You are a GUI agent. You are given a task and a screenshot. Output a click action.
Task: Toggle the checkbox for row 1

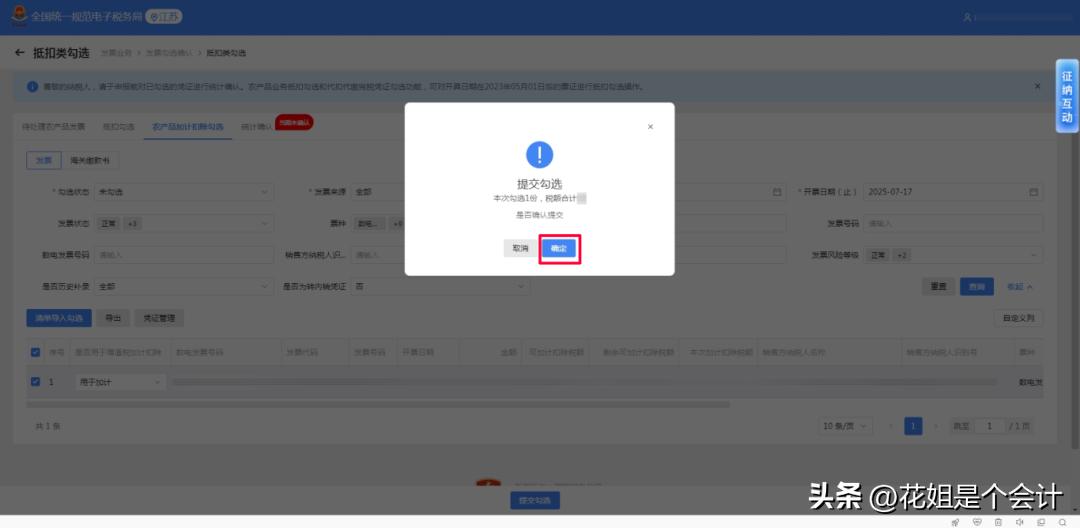click(x=36, y=381)
